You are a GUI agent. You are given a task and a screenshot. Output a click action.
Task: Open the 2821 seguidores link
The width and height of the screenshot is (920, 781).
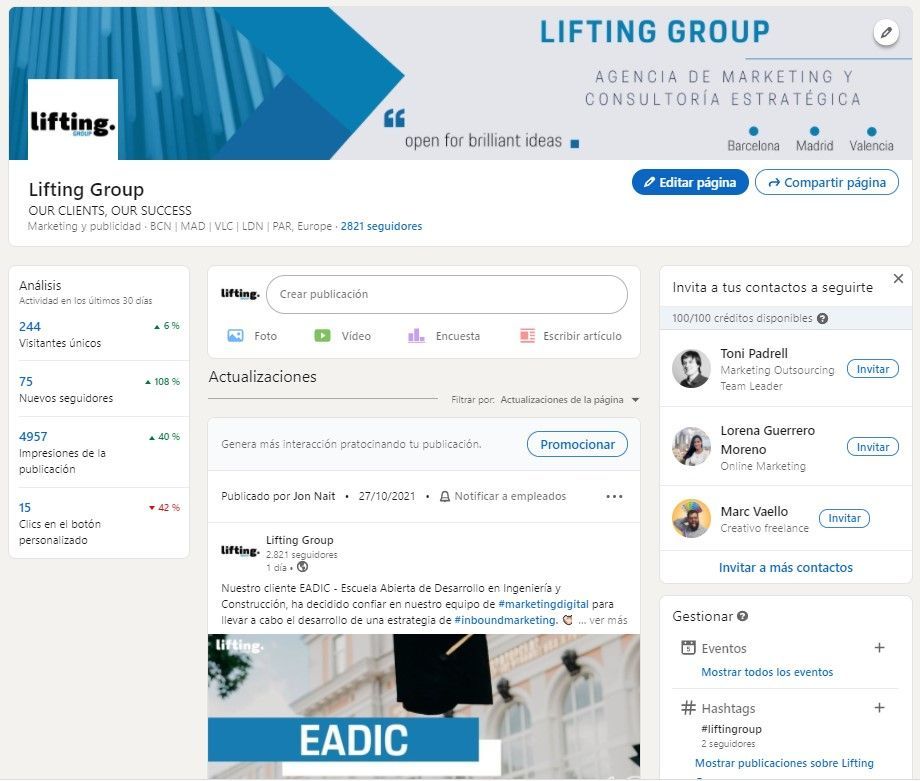tap(381, 226)
